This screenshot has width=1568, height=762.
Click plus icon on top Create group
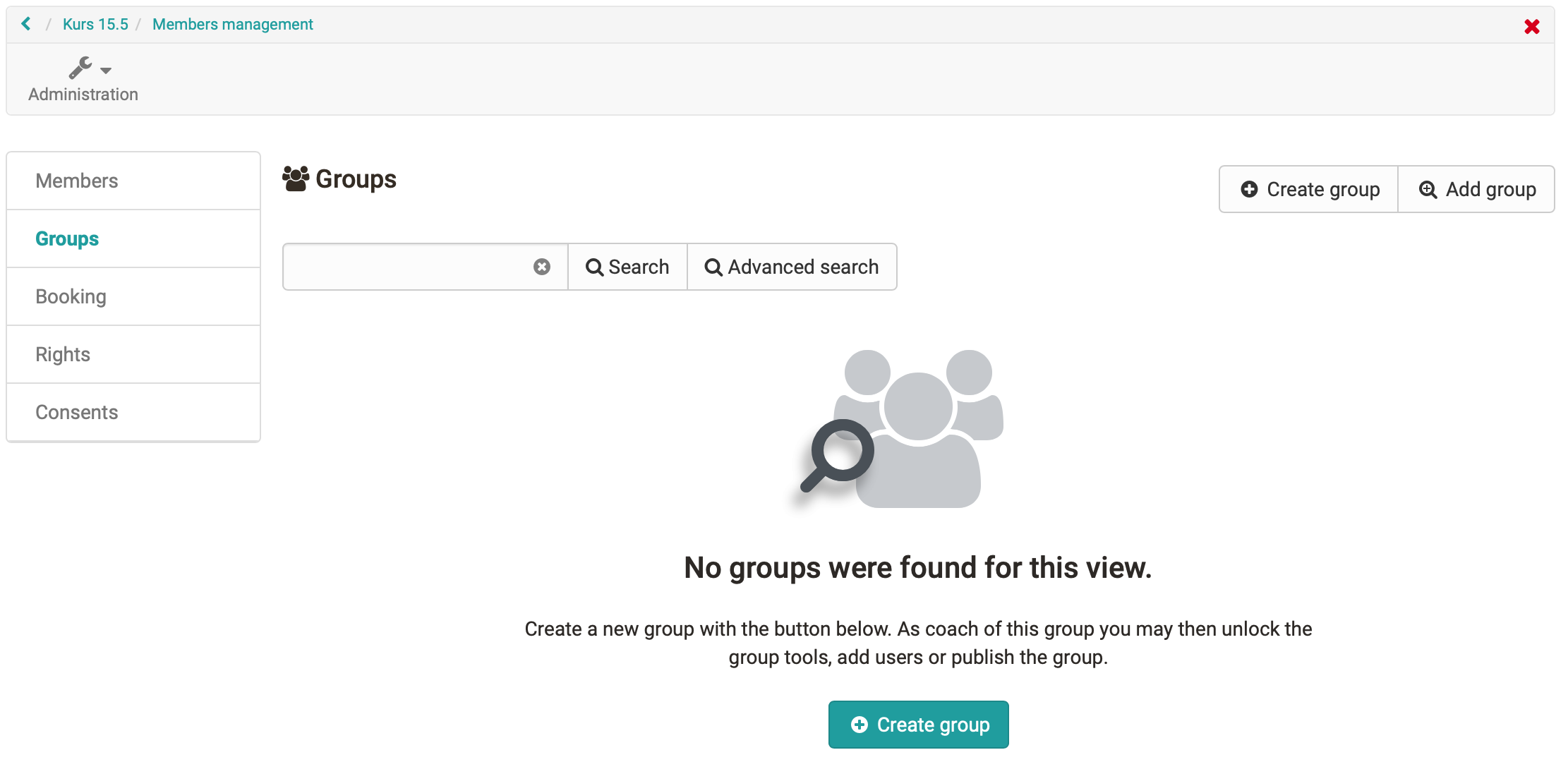pyautogui.click(x=1249, y=189)
